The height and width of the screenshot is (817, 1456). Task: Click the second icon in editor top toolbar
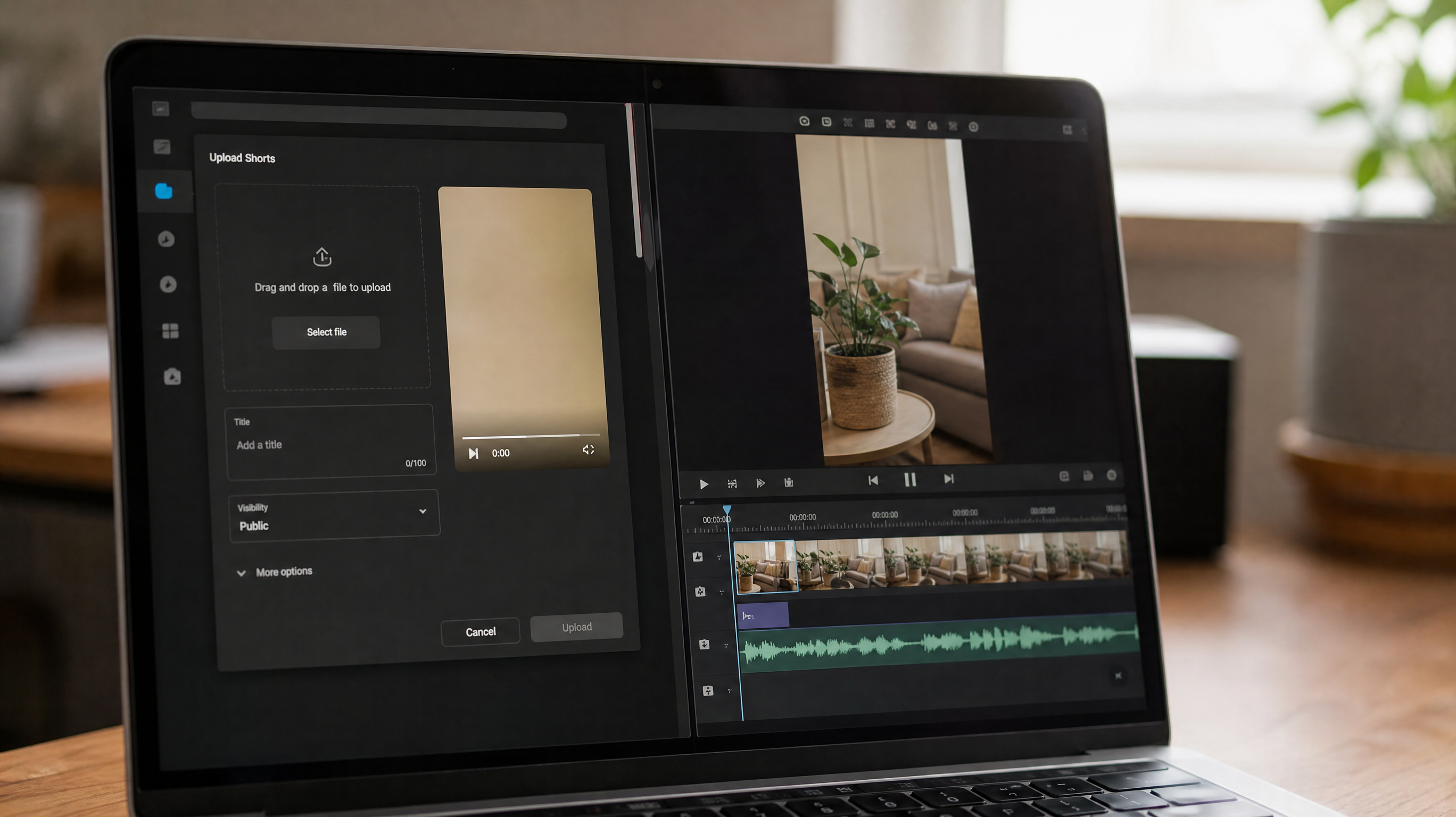pyautogui.click(x=826, y=122)
